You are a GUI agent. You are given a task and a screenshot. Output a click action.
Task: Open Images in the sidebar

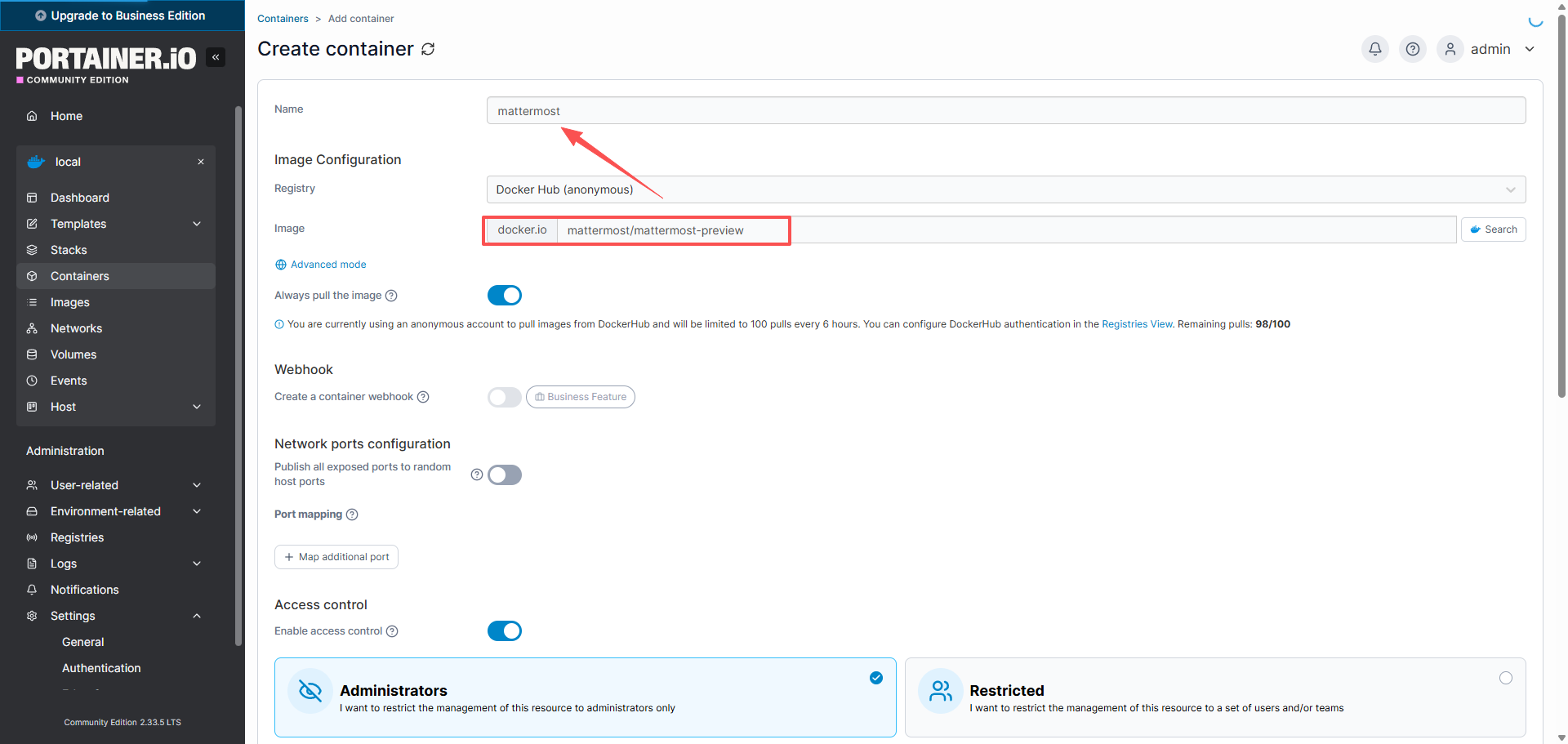pos(70,302)
